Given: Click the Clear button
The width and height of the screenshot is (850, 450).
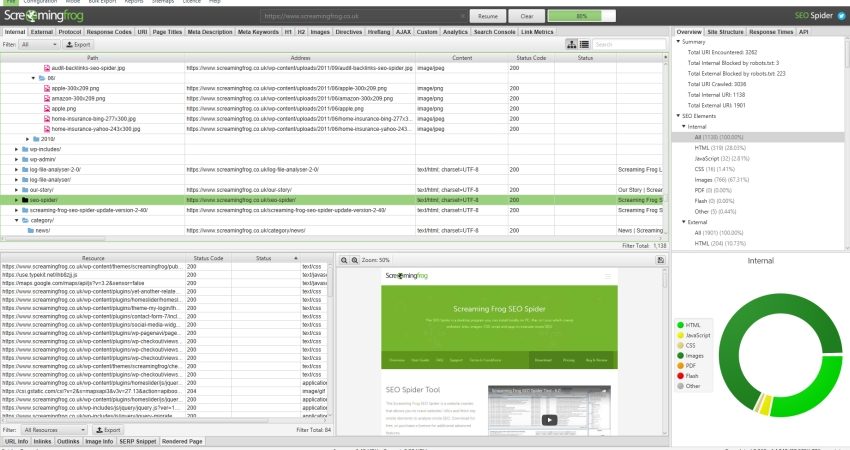Looking at the screenshot, I should (x=527, y=16).
